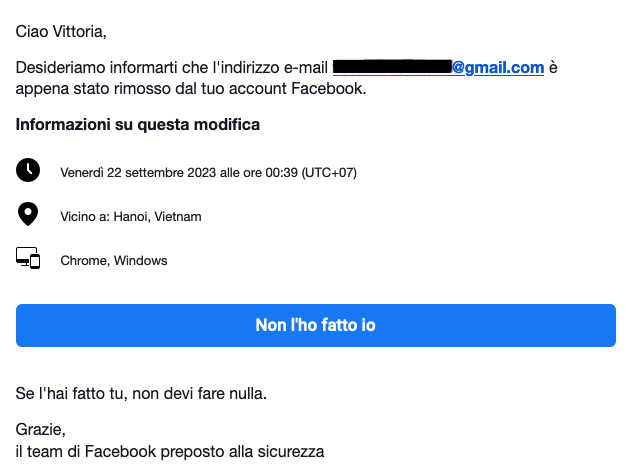Open the redacted @gmail.com email link
Screen dimensions: 630x476
click(438, 67)
